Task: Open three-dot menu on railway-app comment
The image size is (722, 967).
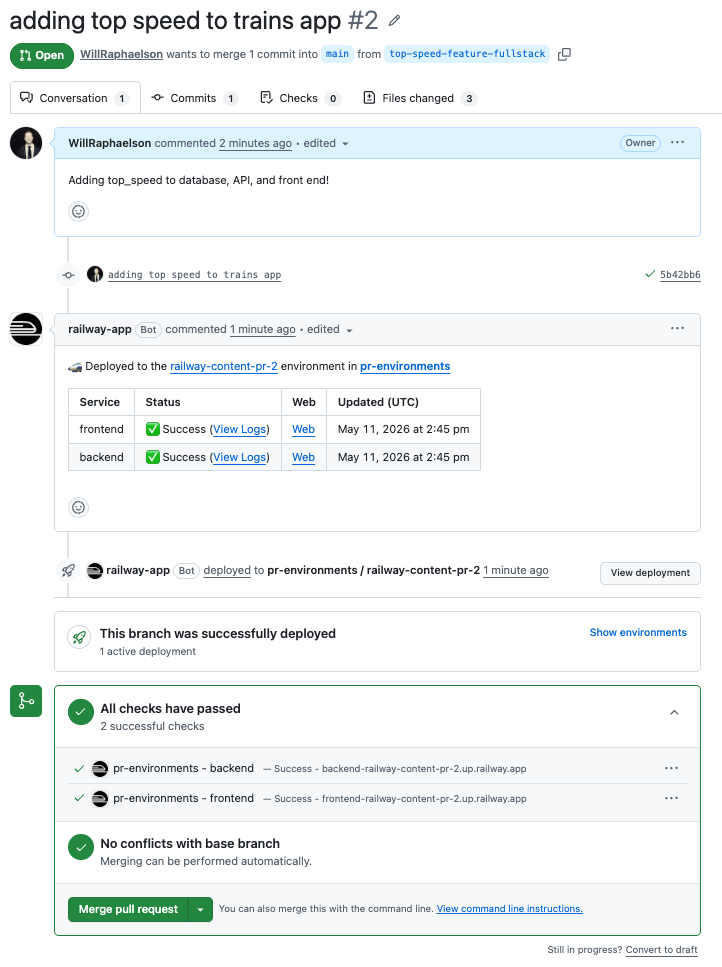Action: [x=678, y=328]
